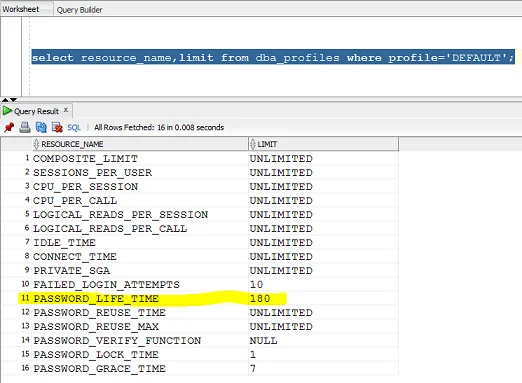Screen dimensions: 522x383
Task: Click the green run arrow on Query Result tab
Action: click(7, 111)
